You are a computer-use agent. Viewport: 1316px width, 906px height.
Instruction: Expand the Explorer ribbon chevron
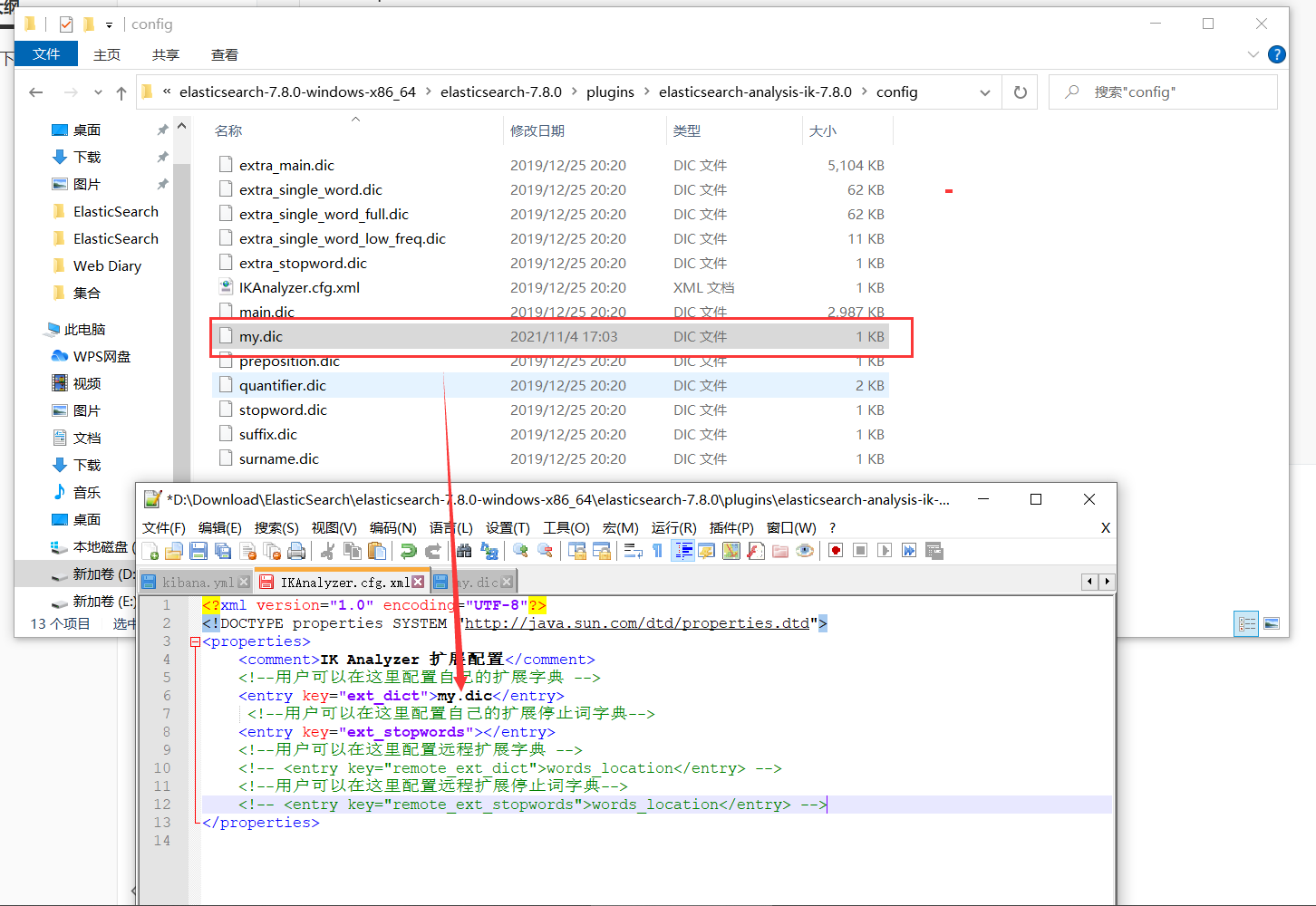pyautogui.click(x=1253, y=54)
